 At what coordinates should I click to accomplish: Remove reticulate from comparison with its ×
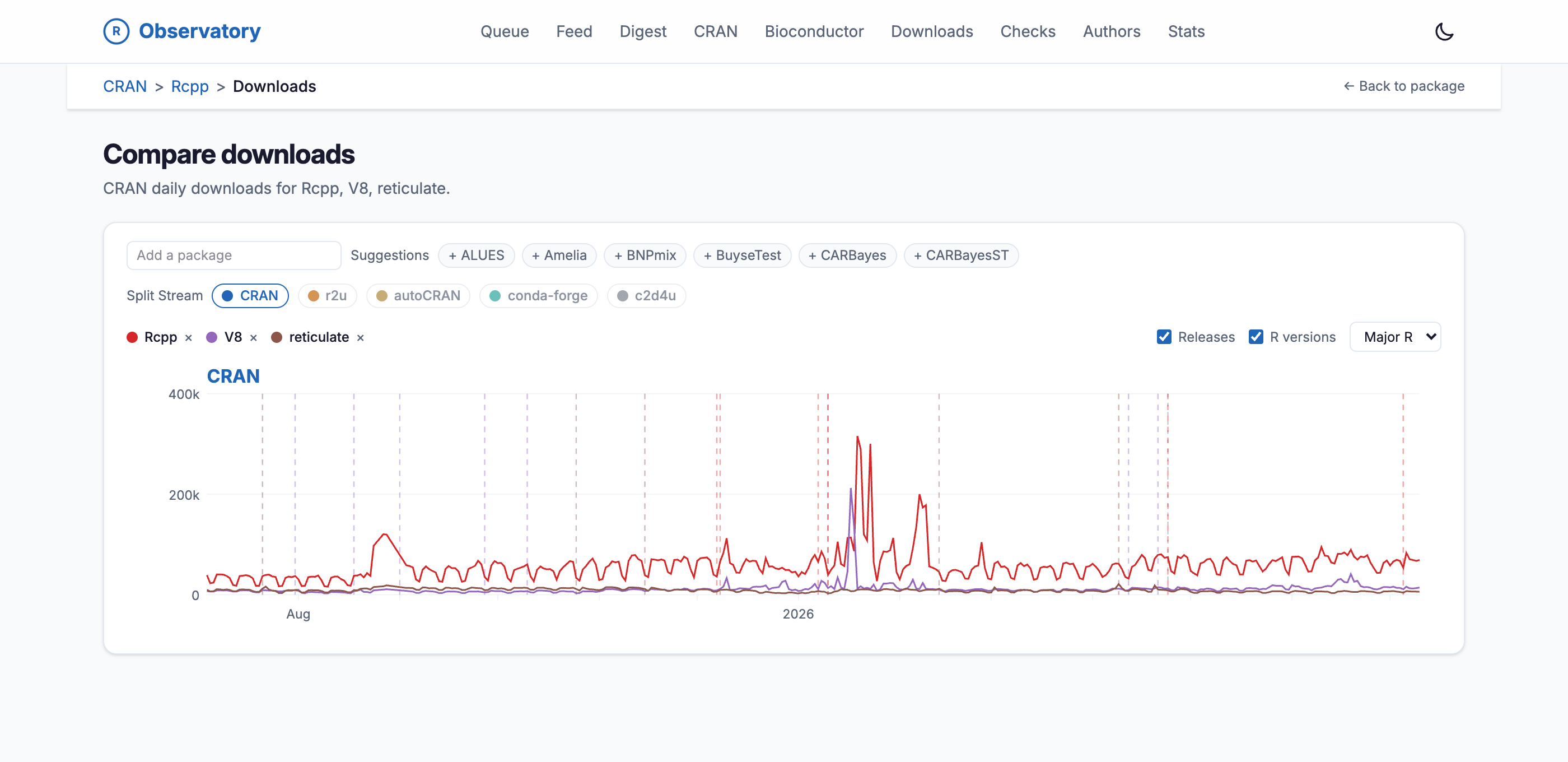coord(360,337)
